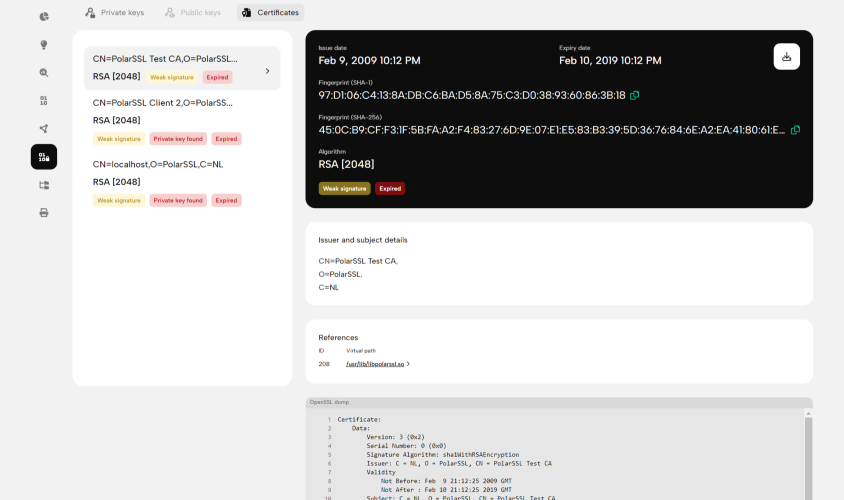Open the paper-plane share sidebar icon
The image size is (844, 500).
point(44,129)
